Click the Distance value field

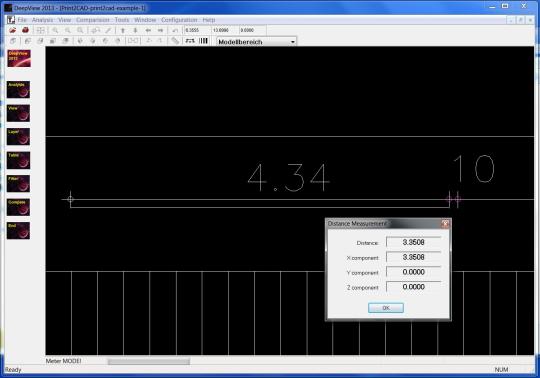(414, 242)
